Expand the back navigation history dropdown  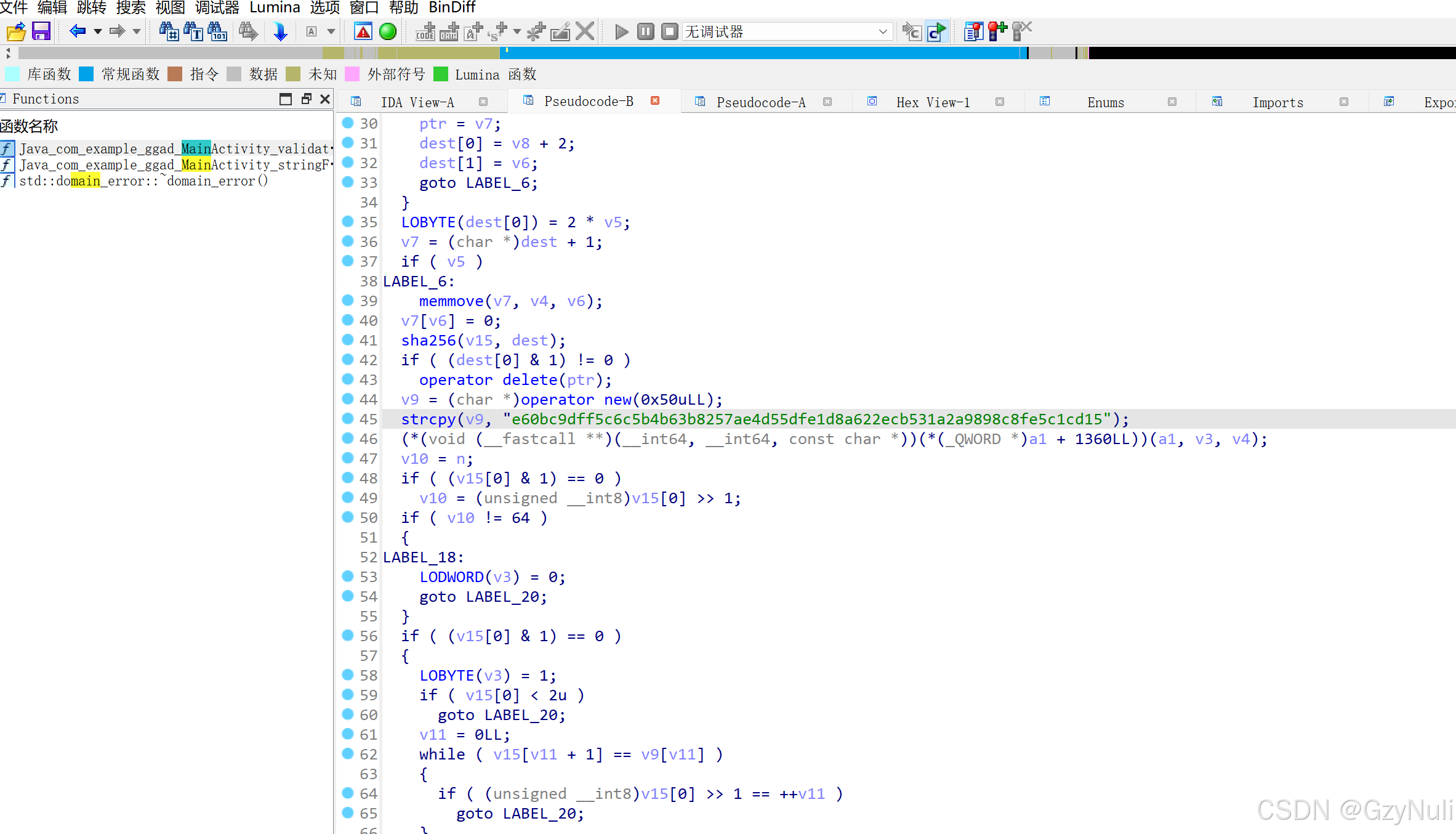coord(97,31)
